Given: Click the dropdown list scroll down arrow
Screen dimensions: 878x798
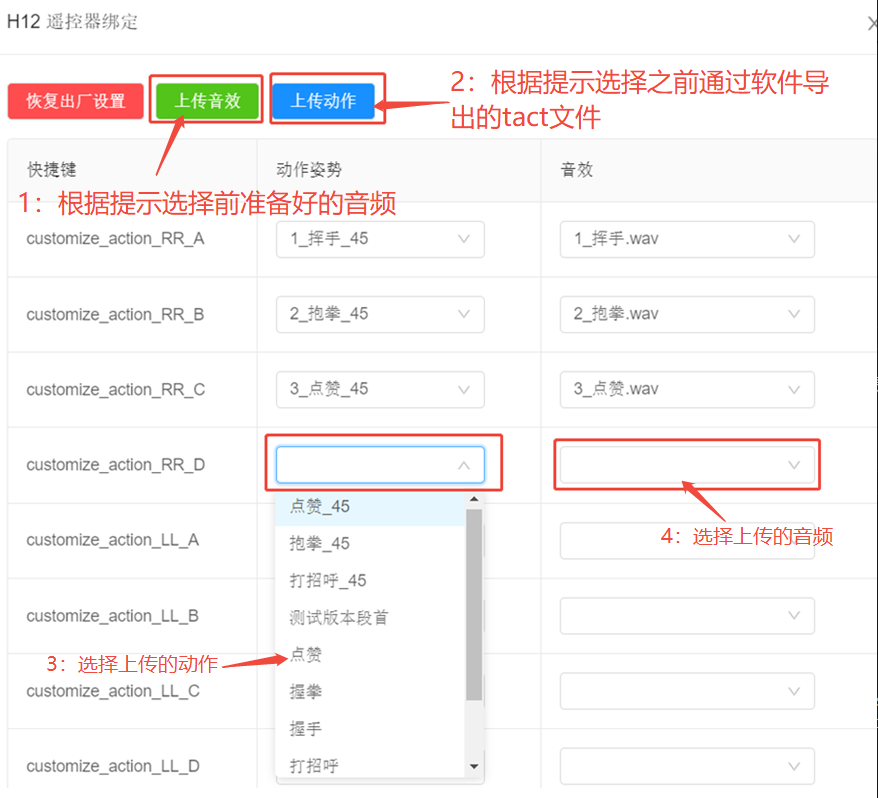Looking at the screenshot, I should click(x=474, y=767).
